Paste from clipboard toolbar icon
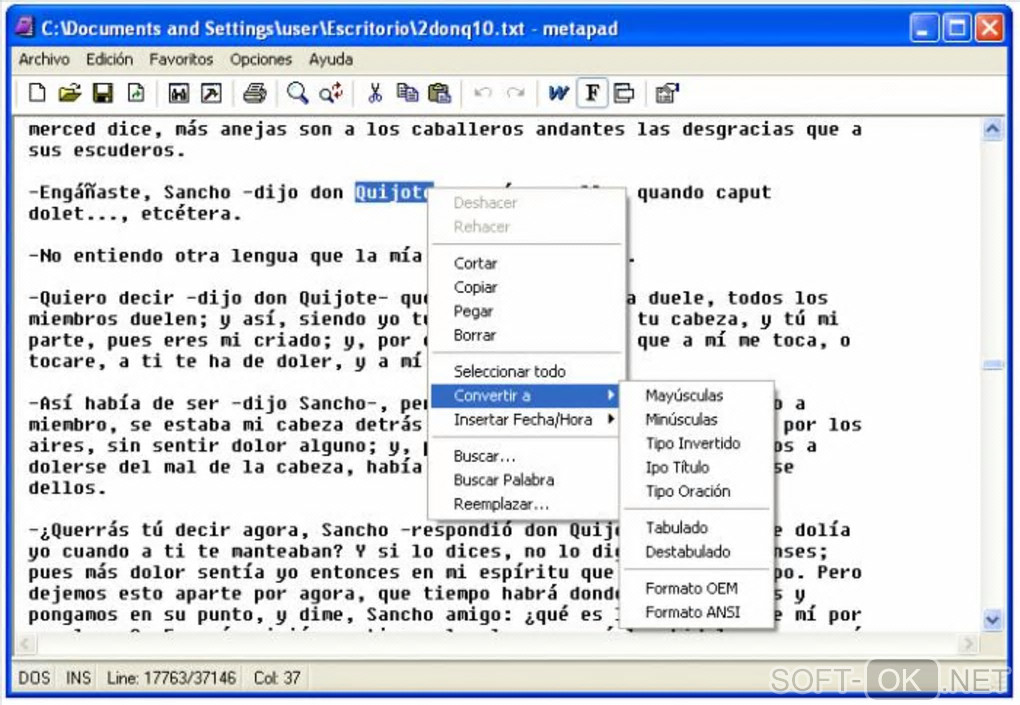This screenshot has height=705, width=1020. pos(440,94)
